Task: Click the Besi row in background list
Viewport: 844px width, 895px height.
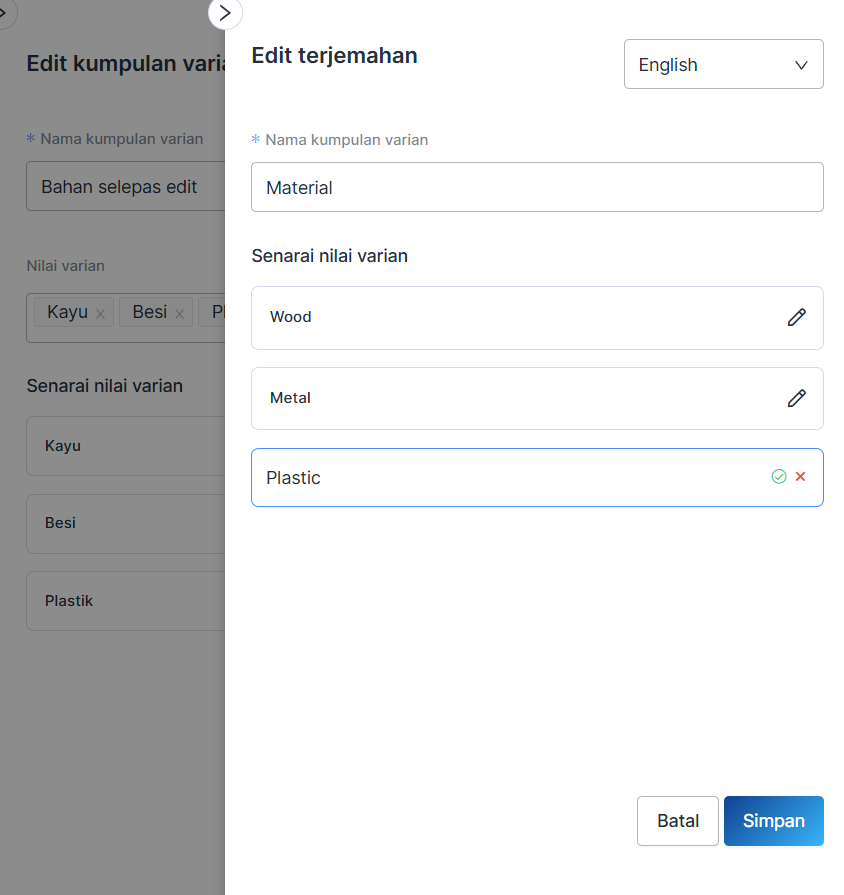Action: coord(125,523)
